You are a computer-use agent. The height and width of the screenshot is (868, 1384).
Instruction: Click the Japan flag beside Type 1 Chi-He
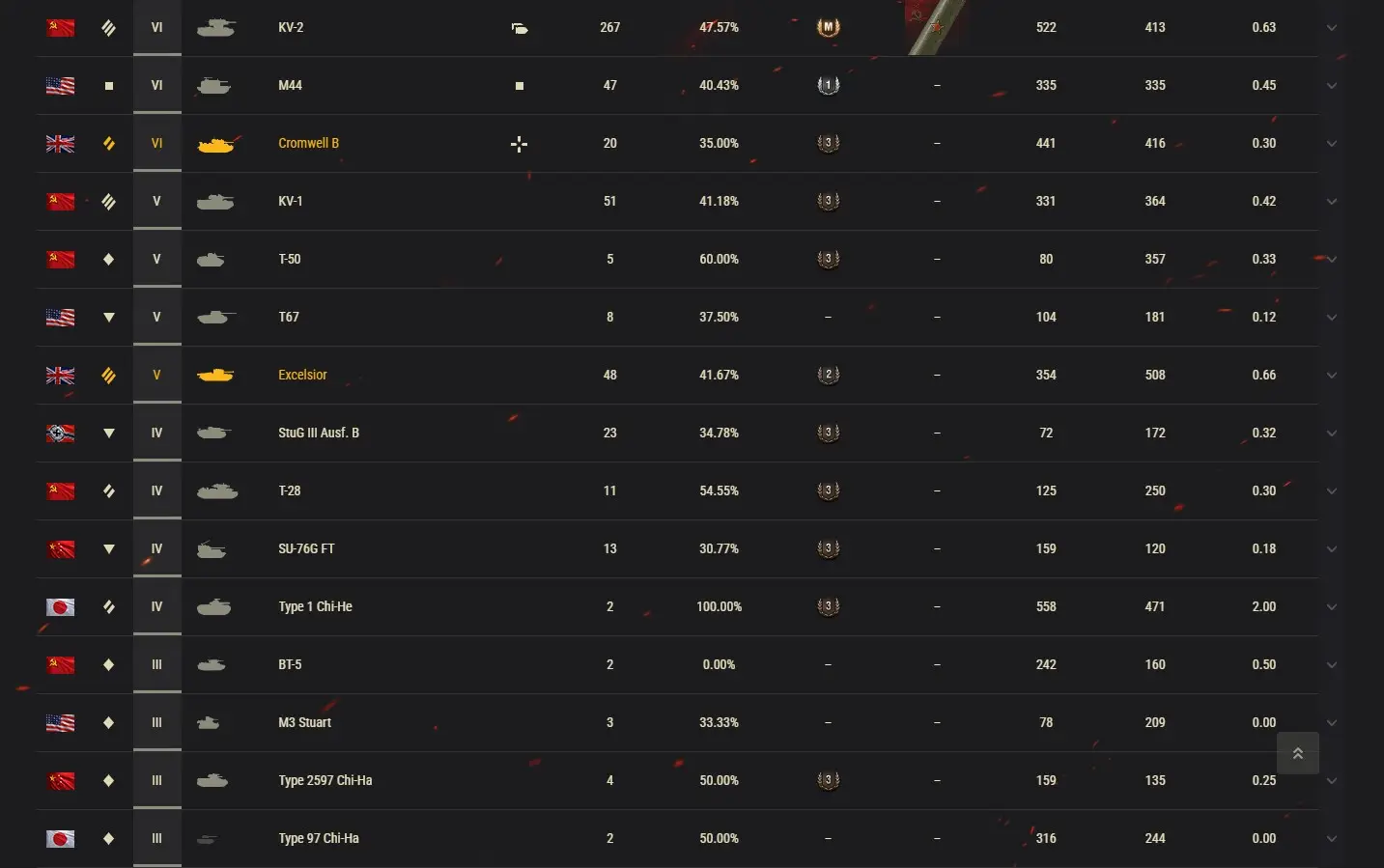tap(60, 607)
